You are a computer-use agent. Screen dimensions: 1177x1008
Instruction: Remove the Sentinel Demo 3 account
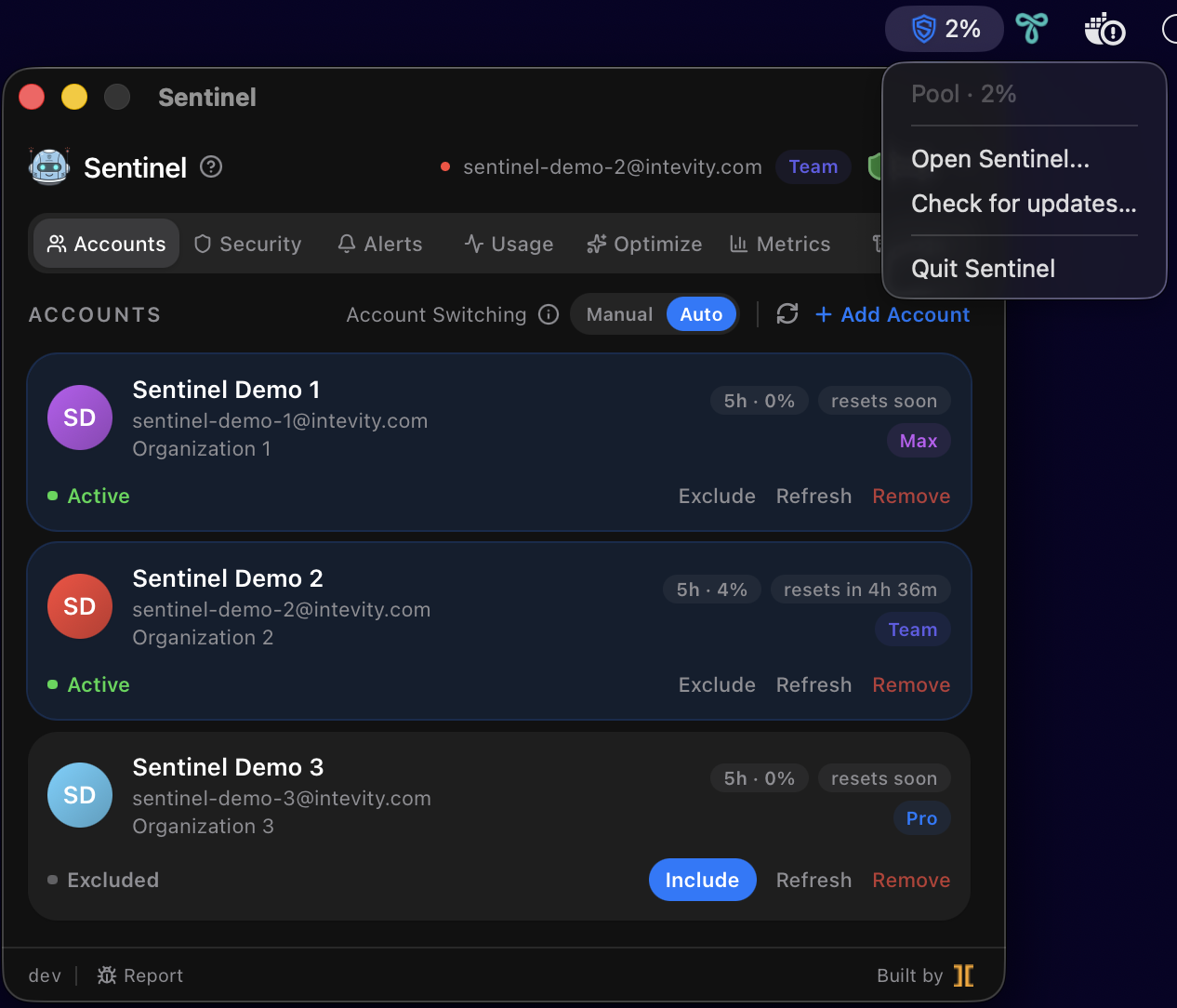[911, 880]
